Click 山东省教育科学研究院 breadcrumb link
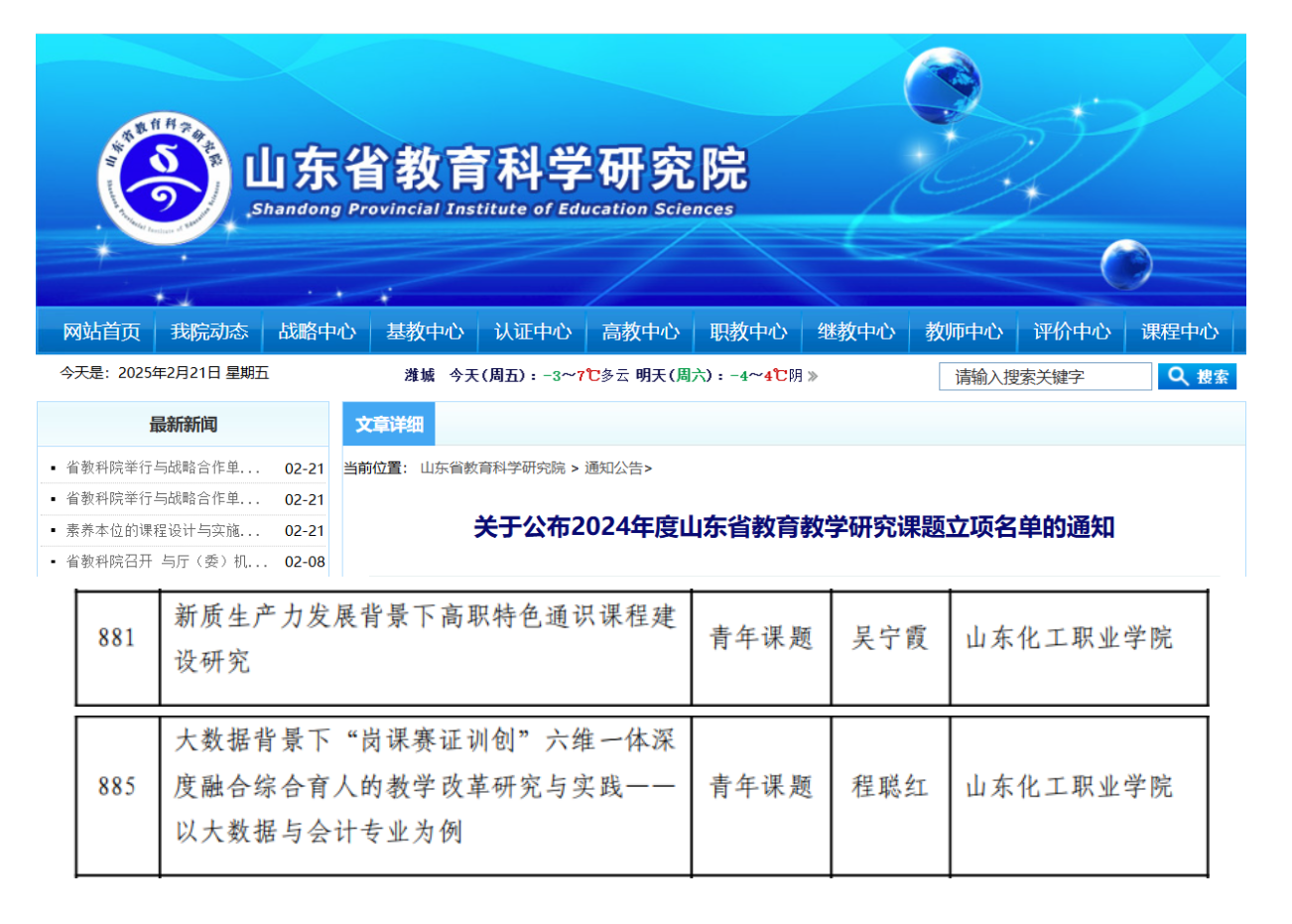Viewport: 1292px width, 924px height. (x=492, y=468)
